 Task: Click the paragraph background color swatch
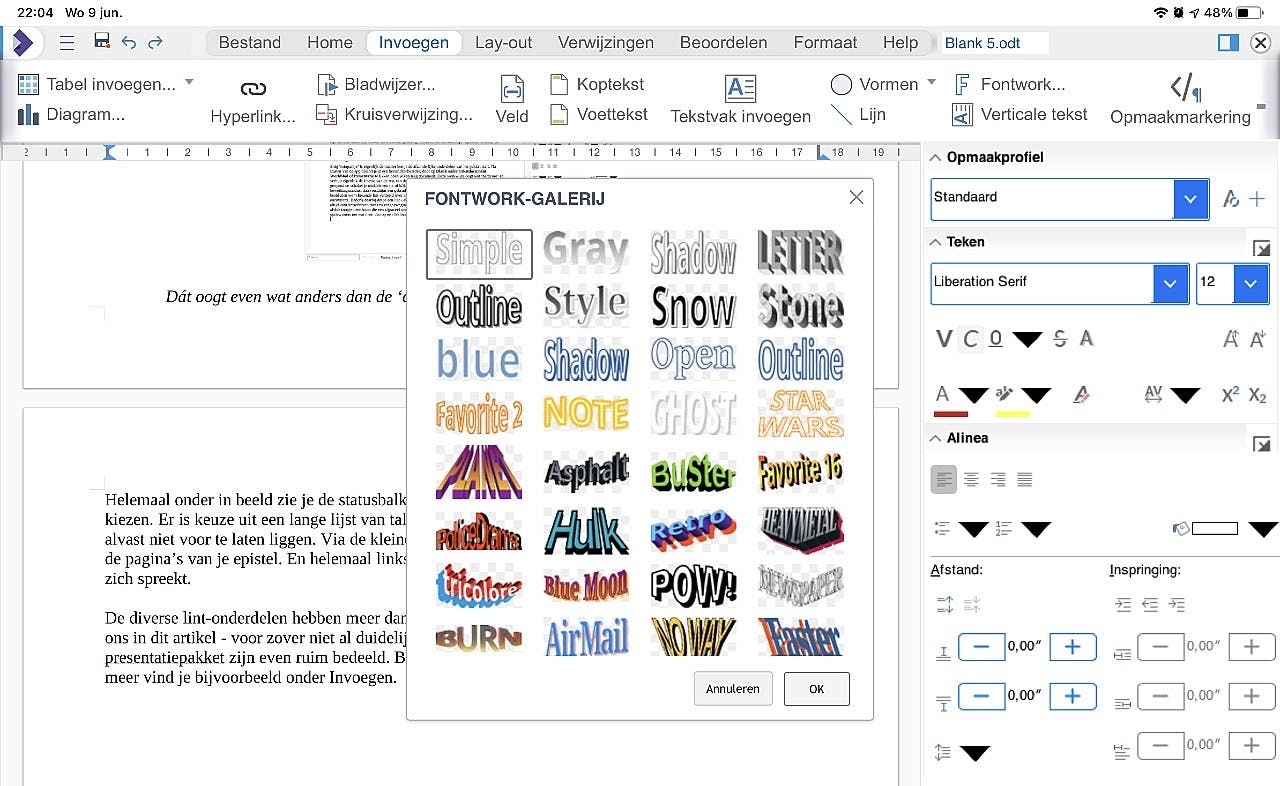[x=1215, y=529]
